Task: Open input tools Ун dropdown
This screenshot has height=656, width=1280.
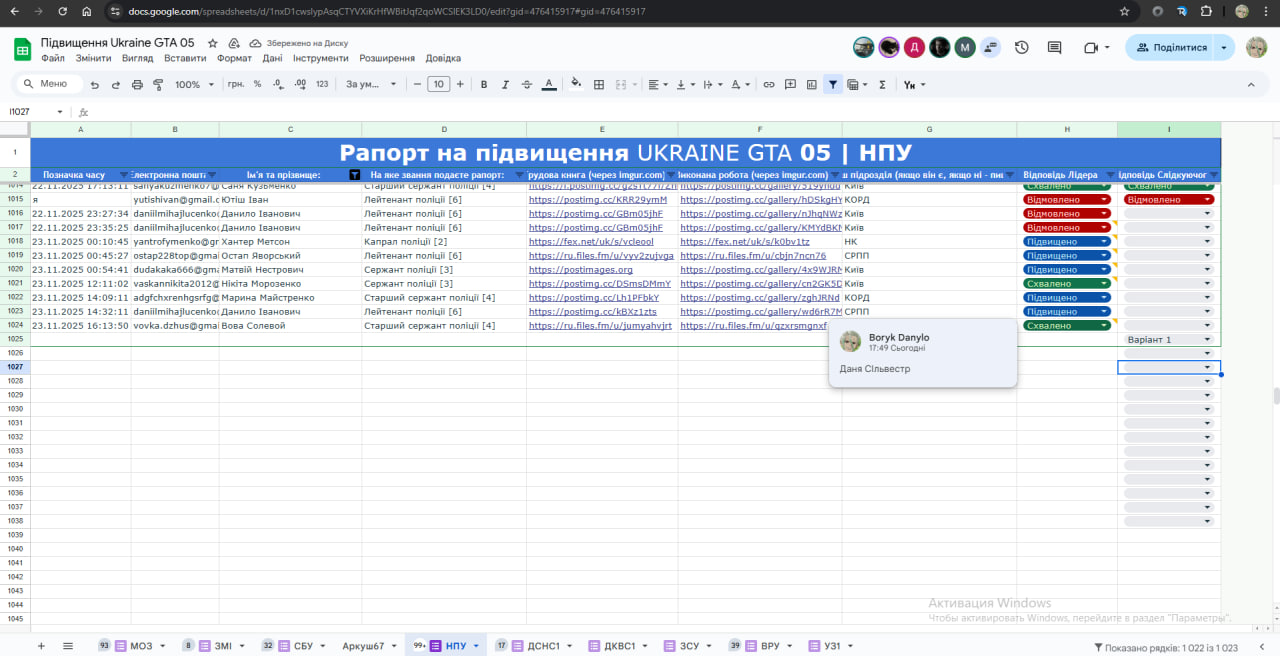Action: [x=914, y=85]
